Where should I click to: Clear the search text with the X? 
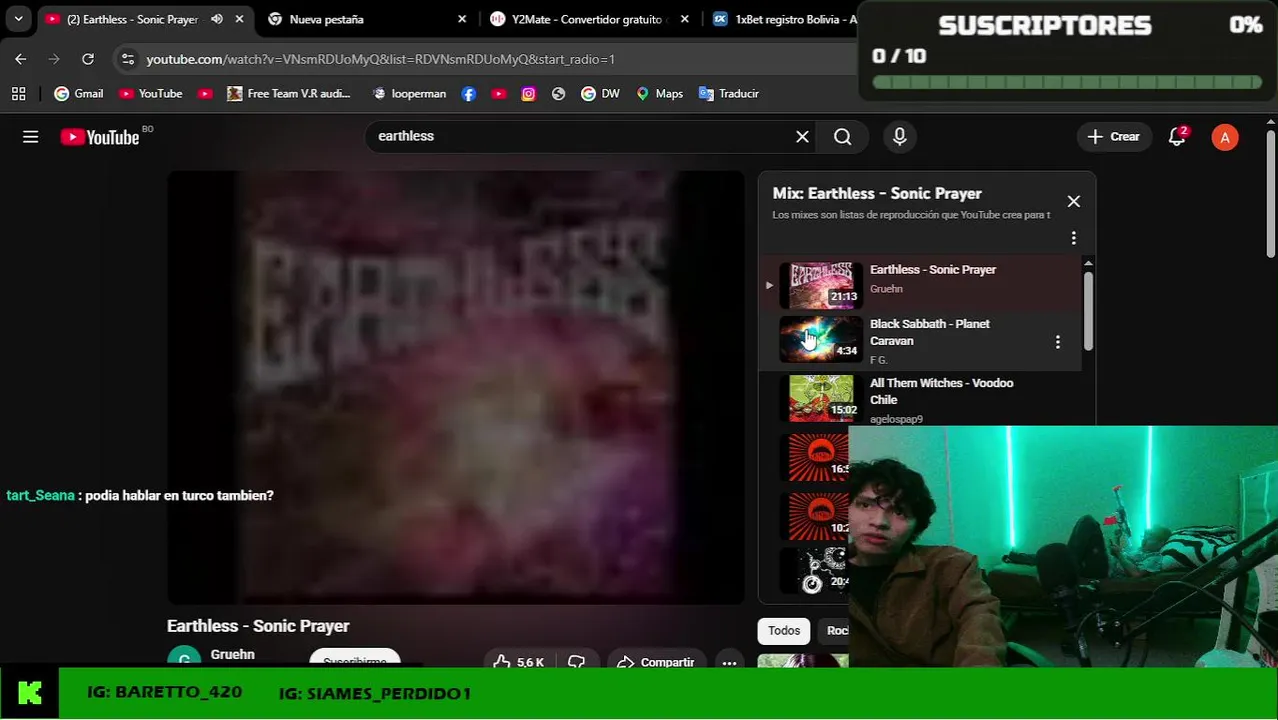[x=802, y=137]
